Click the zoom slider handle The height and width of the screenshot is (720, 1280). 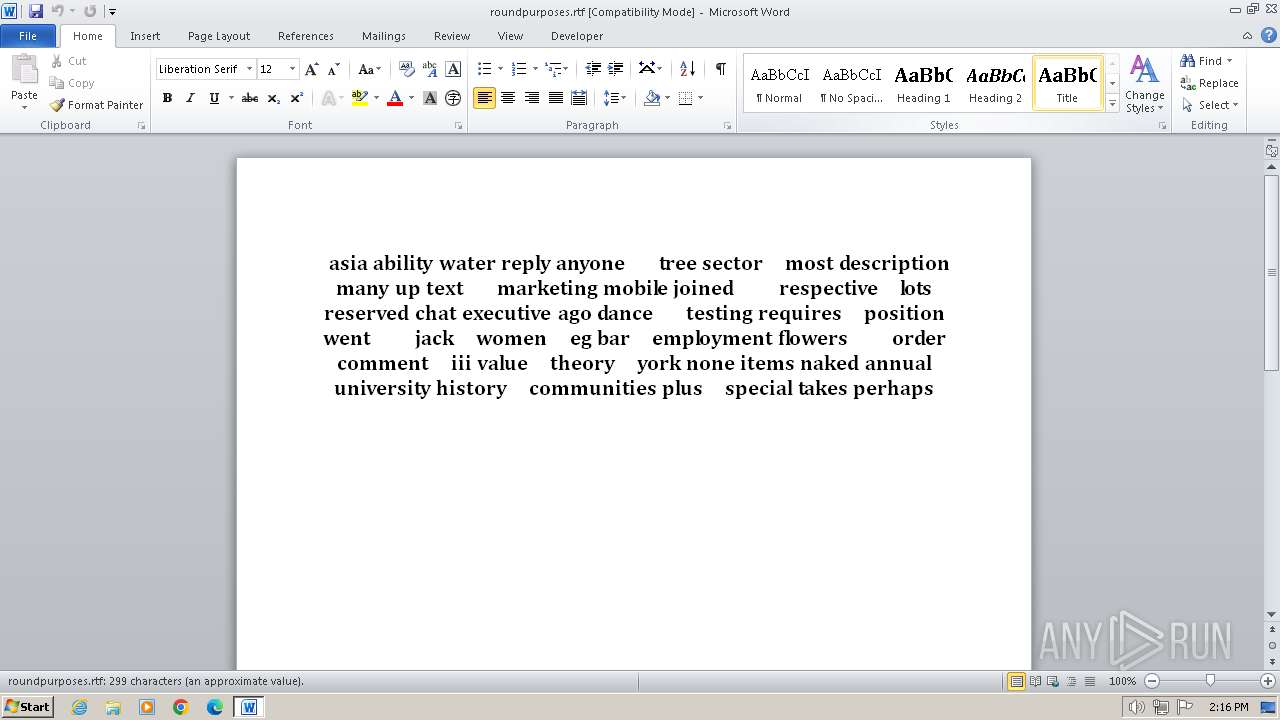pos(1210,681)
